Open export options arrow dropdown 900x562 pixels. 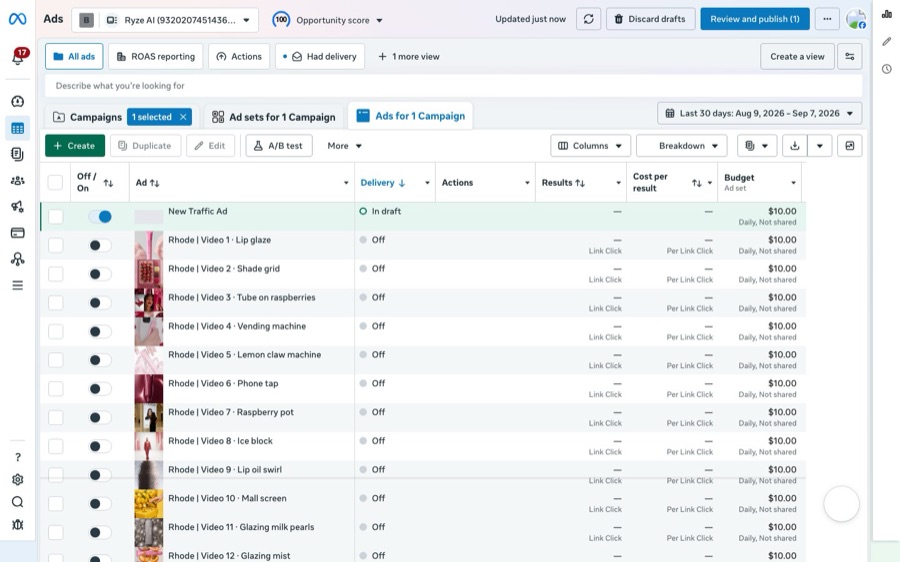pyautogui.click(x=820, y=146)
